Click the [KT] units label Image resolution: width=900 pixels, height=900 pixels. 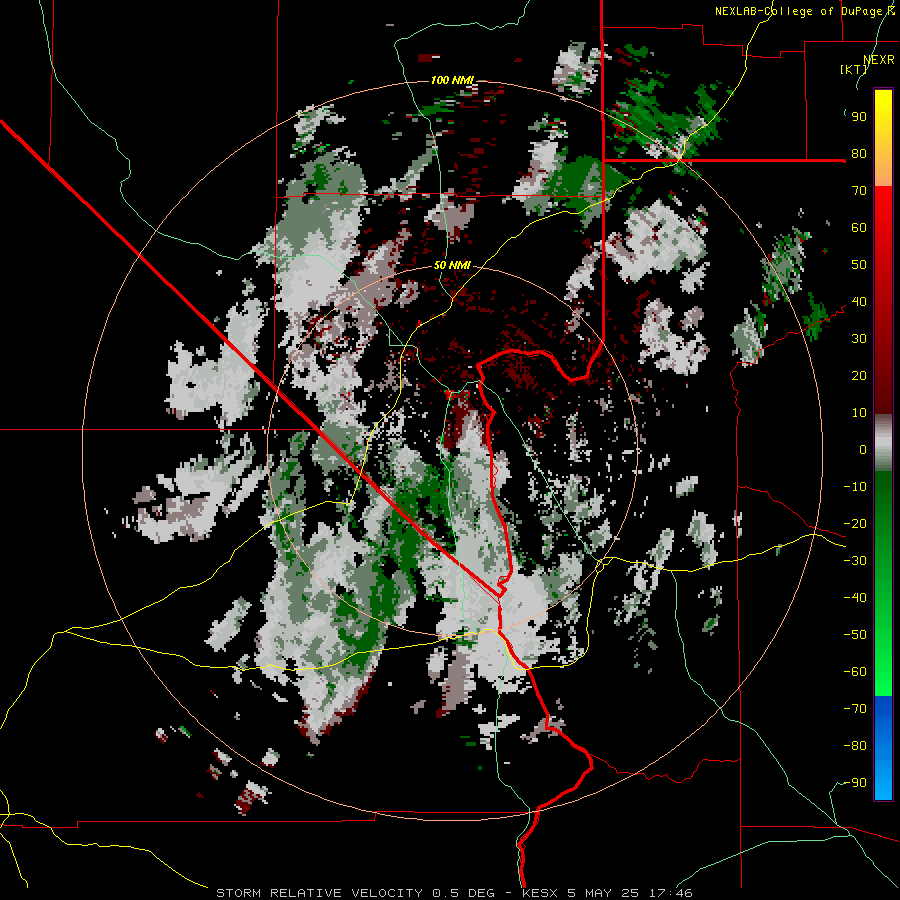point(853,69)
